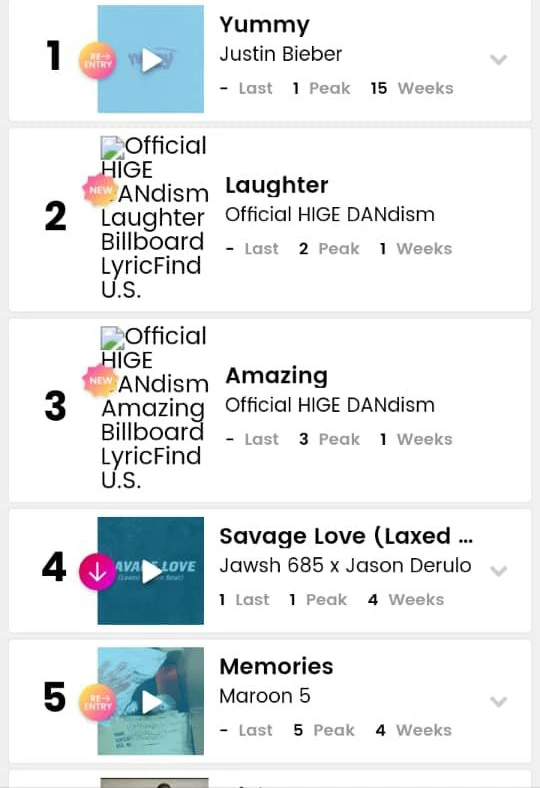540x788 pixels.
Task: Click the pink down-arrow icon on Savage Love
Action: tap(97, 572)
